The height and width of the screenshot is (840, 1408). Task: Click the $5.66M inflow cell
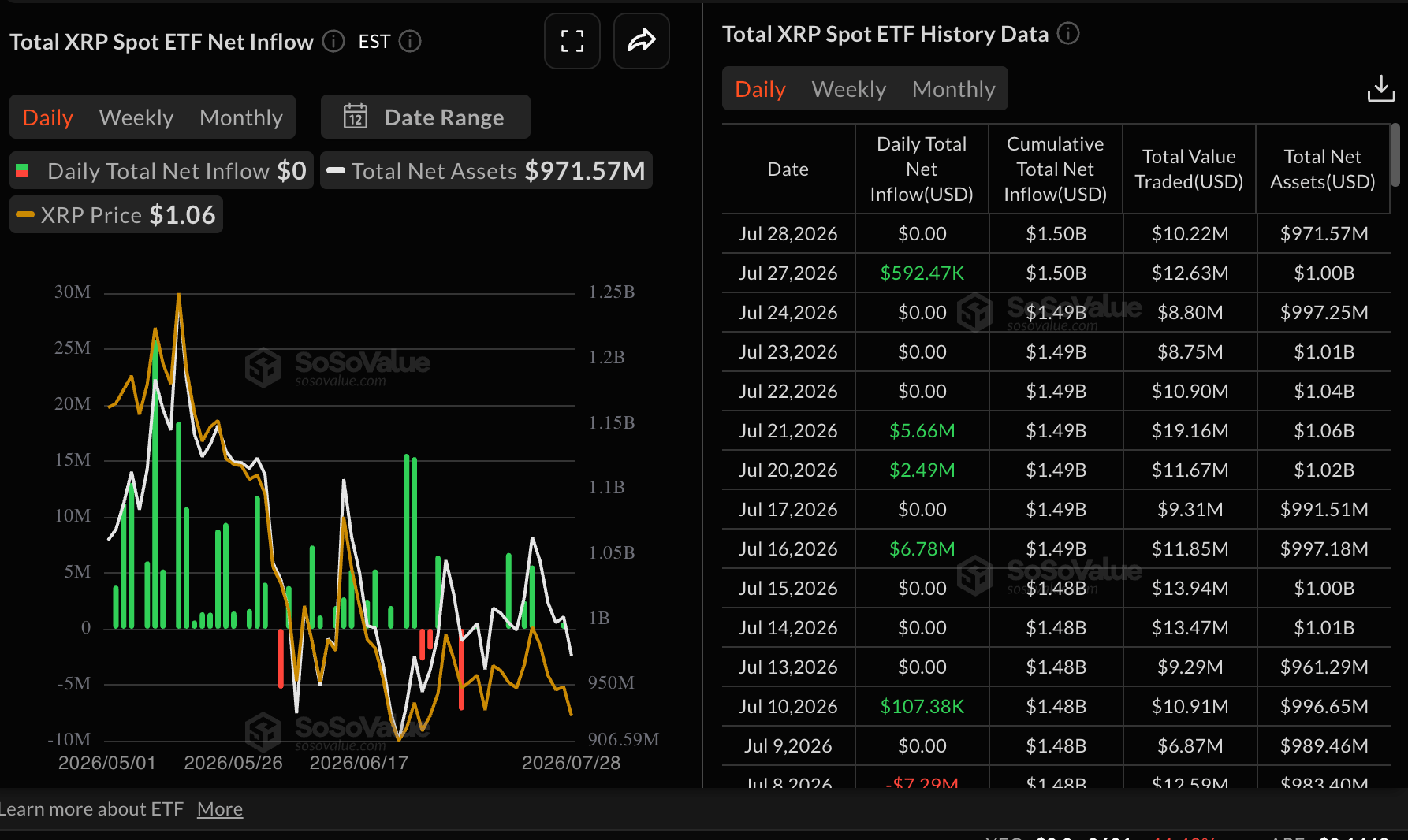pyautogui.click(x=922, y=430)
